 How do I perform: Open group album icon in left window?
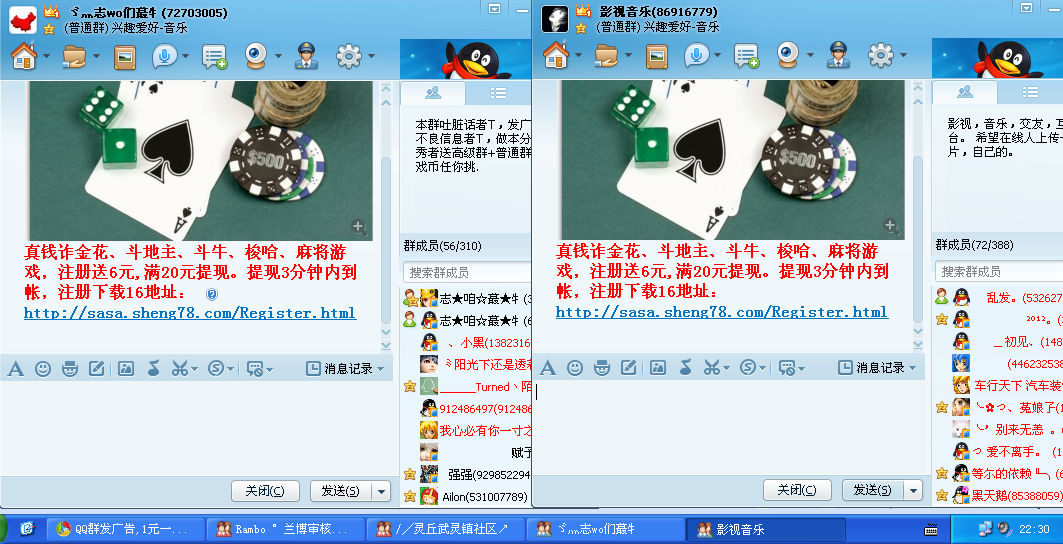tap(125, 57)
